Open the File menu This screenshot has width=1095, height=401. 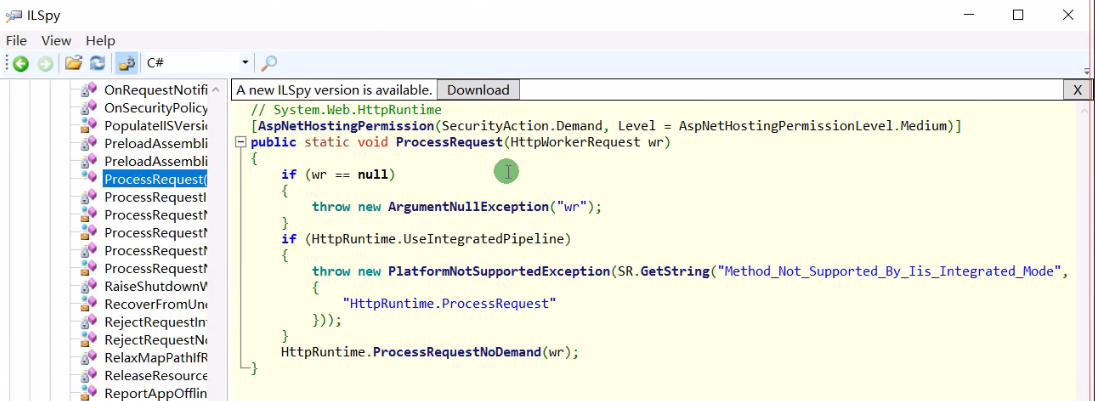point(16,41)
